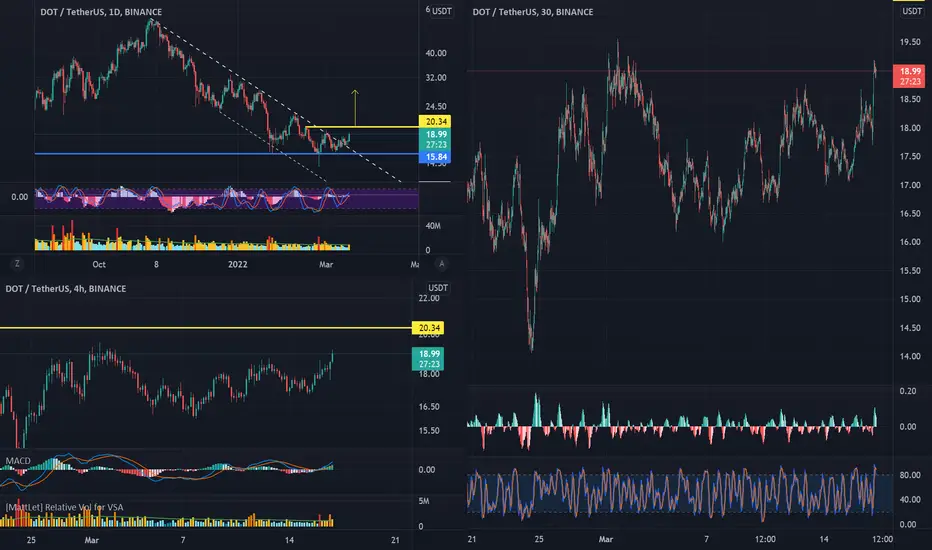Click the Z timezone button on the 1D chart

coord(17,263)
